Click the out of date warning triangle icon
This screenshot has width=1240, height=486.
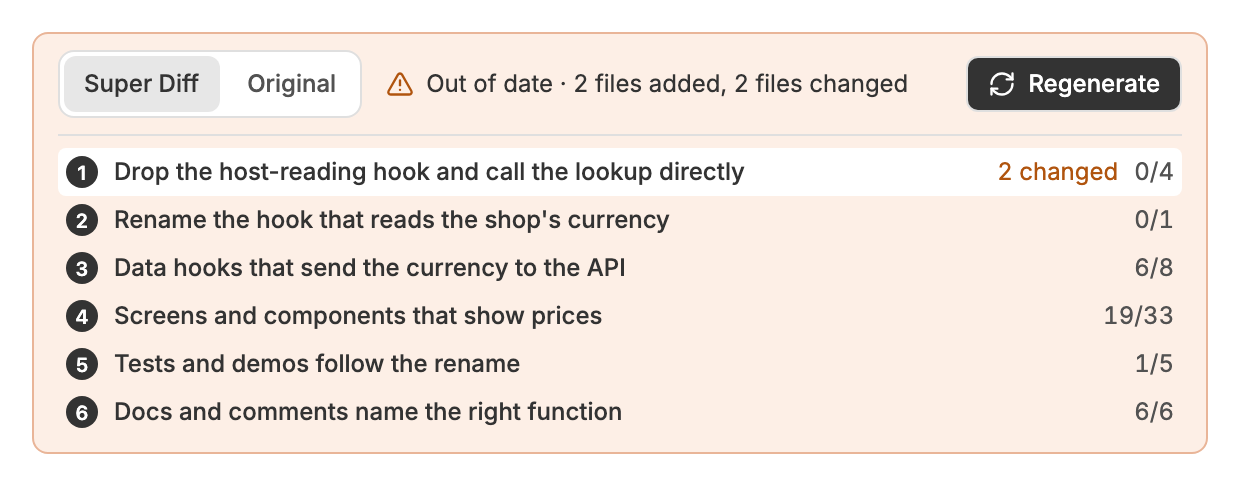pyautogui.click(x=400, y=84)
